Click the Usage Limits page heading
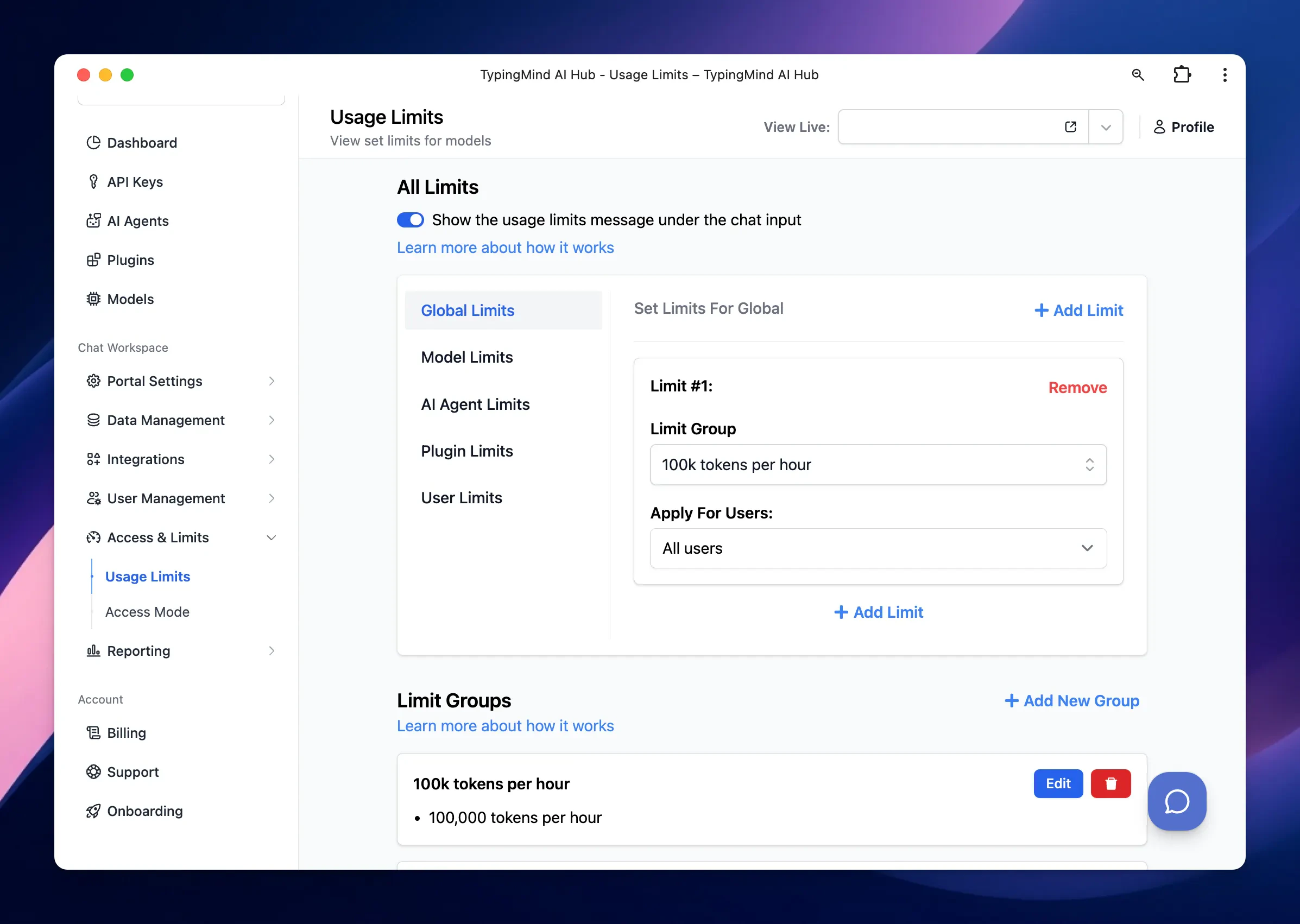 tap(387, 117)
